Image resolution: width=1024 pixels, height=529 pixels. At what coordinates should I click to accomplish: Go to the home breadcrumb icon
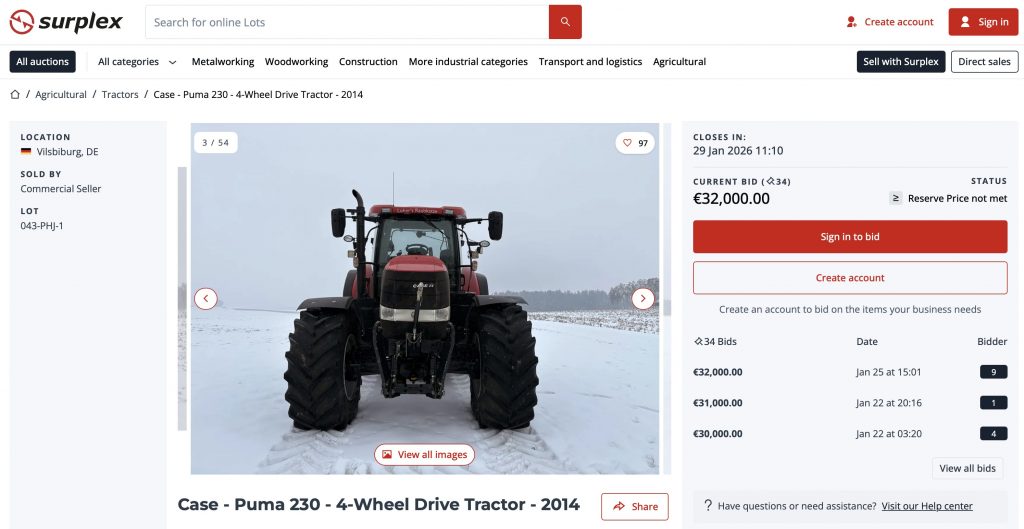(x=15, y=95)
